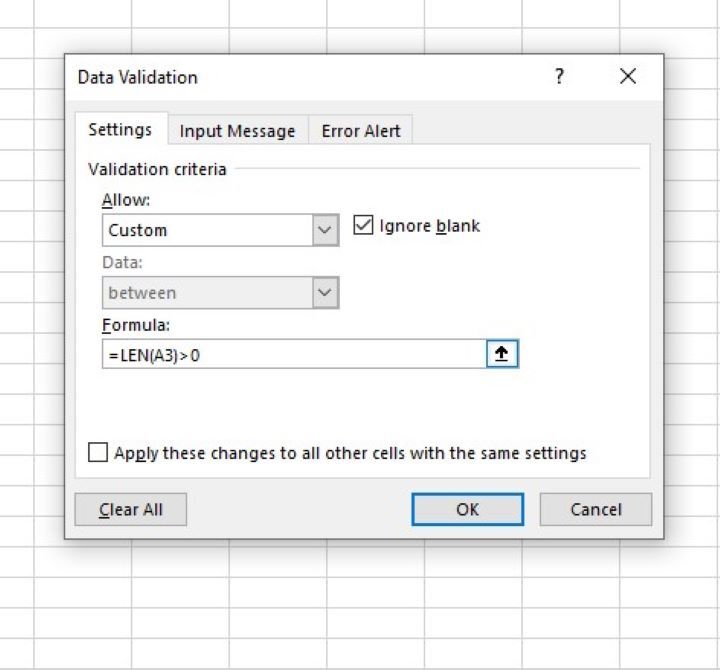Click the "Formula:" label text

point(137,325)
